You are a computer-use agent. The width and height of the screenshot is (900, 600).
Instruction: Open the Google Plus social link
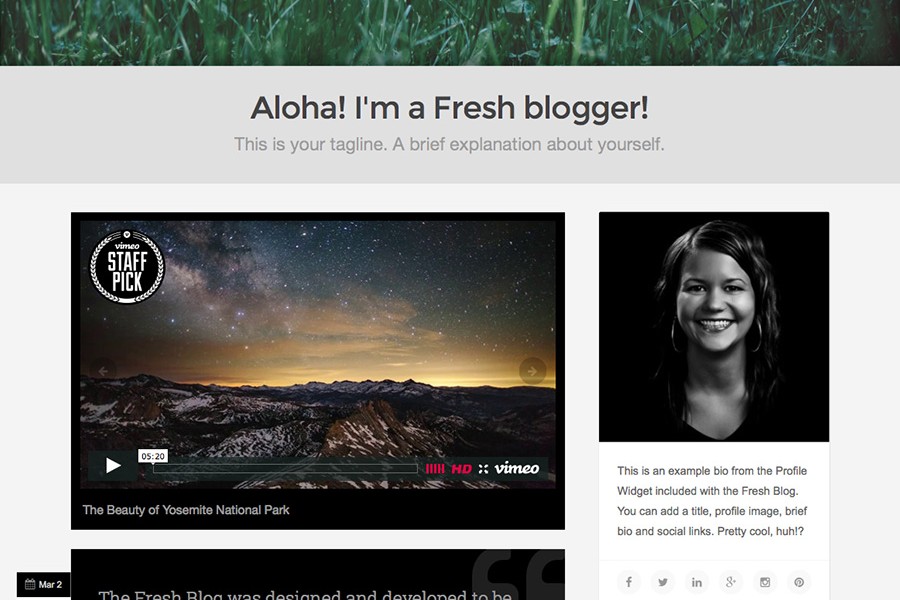click(x=731, y=582)
